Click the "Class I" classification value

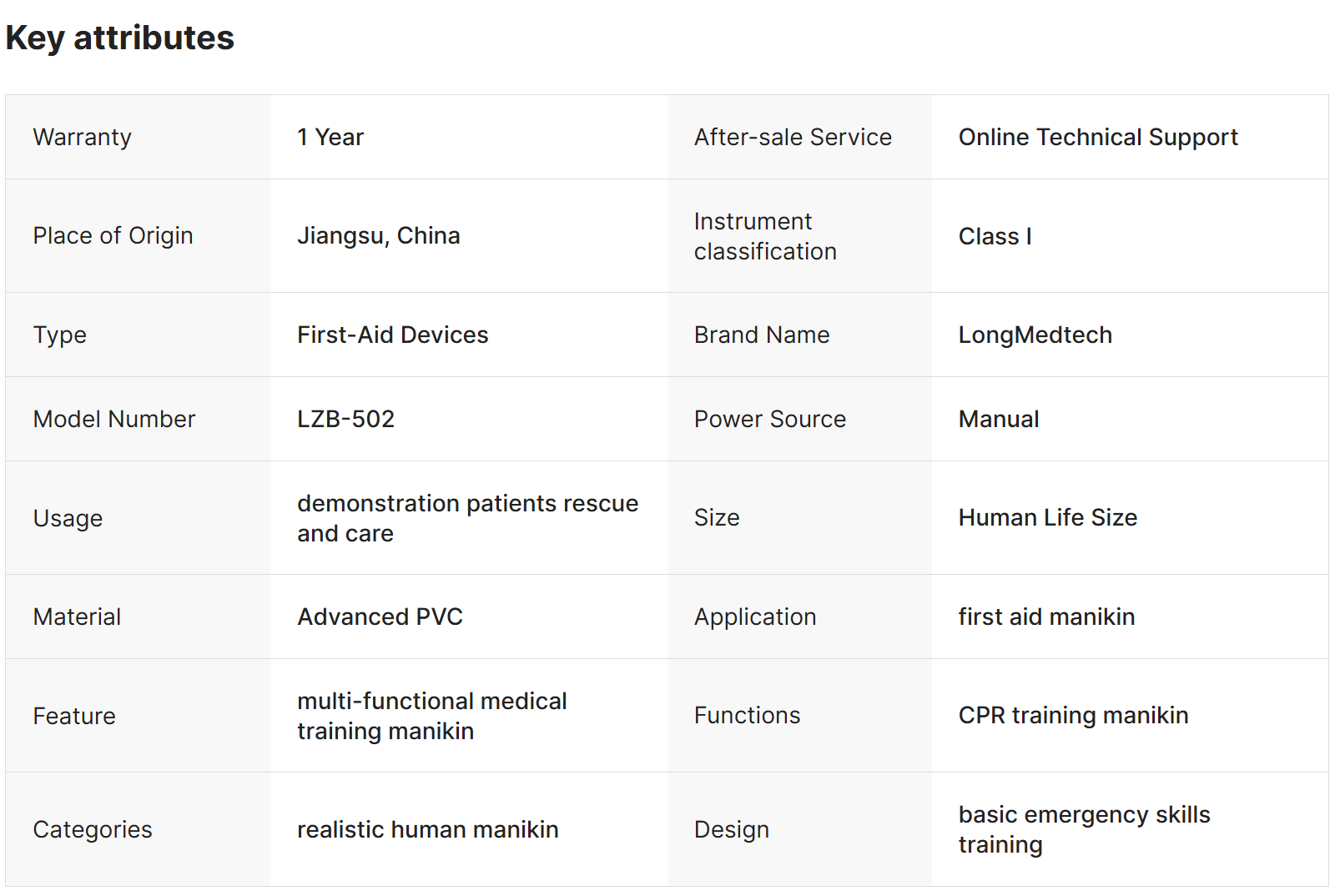point(995,237)
